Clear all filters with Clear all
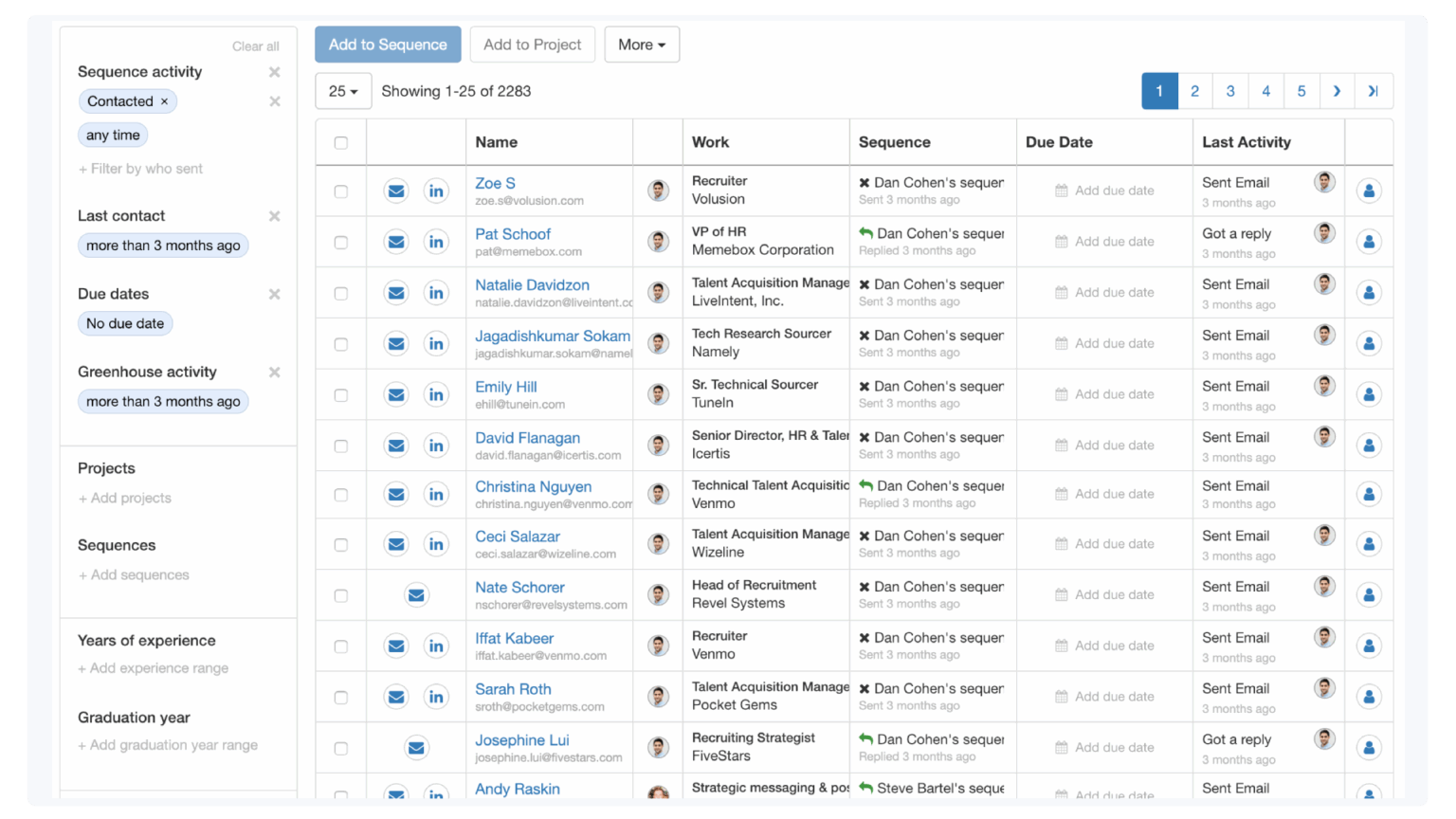The width and height of the screenshot is (1456, 819). click(x=255, y=45)
